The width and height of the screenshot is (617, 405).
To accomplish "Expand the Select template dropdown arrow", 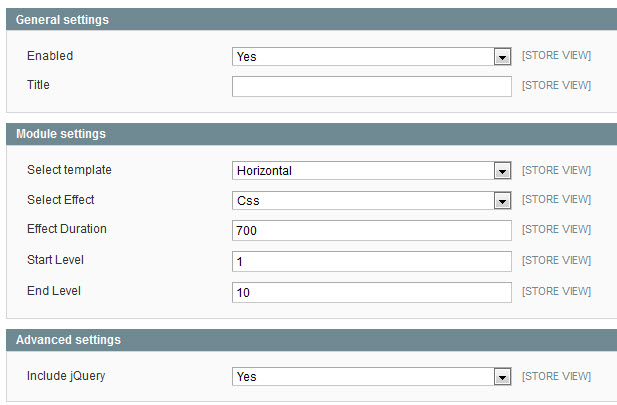I will pyautogui.click(x=502, y=171).
